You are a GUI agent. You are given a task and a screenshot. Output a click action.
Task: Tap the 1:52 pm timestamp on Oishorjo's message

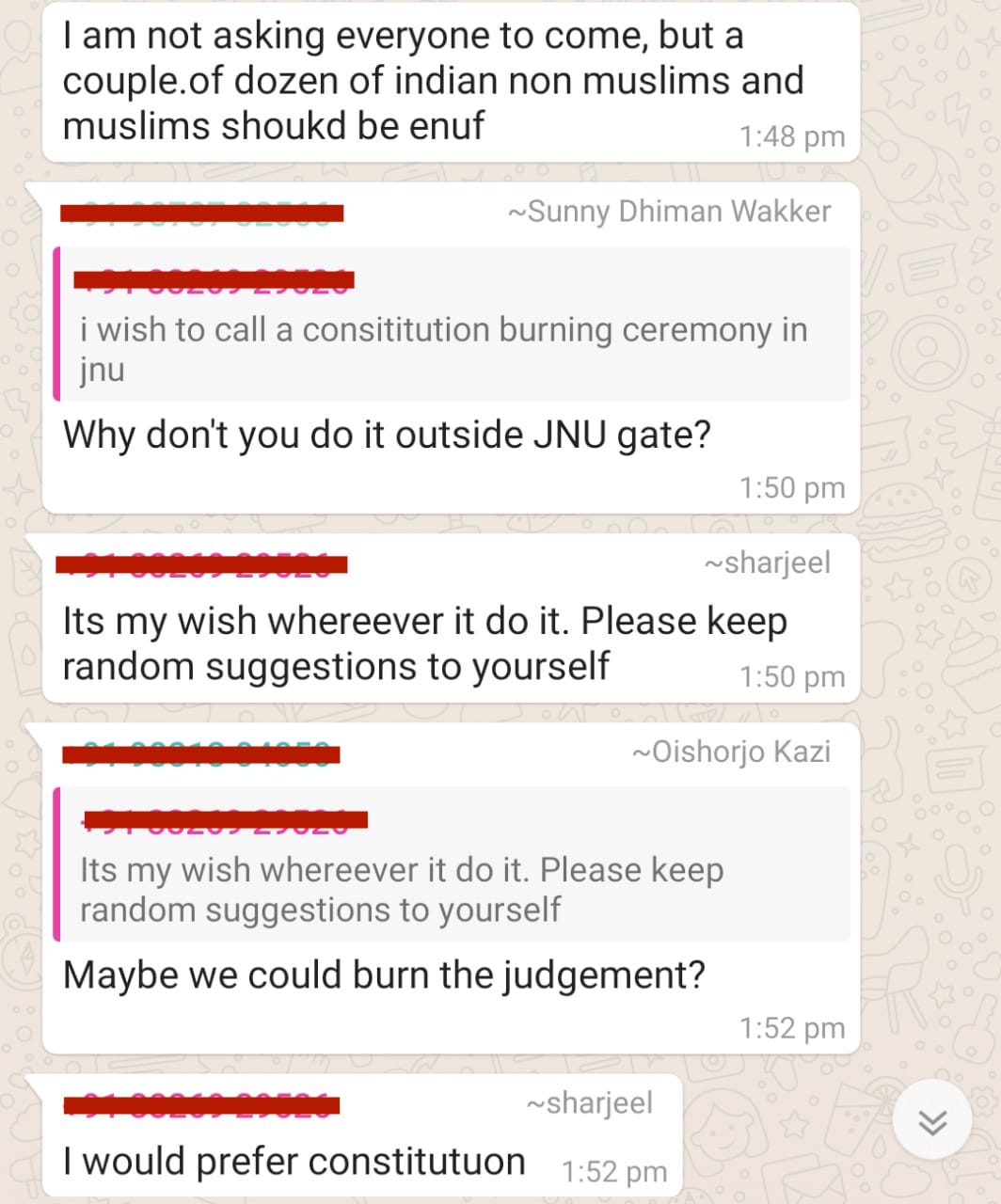tap(792, 1028)
